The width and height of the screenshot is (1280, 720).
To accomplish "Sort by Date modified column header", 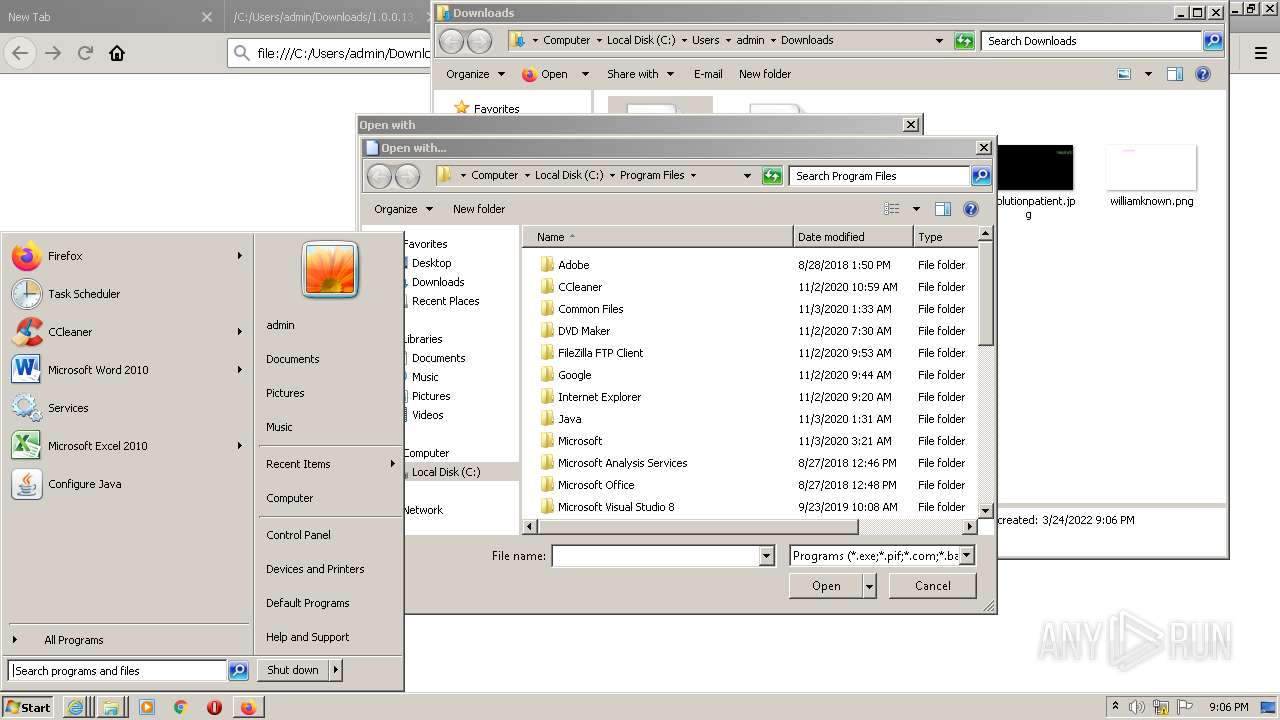I will tap(853, 237).
